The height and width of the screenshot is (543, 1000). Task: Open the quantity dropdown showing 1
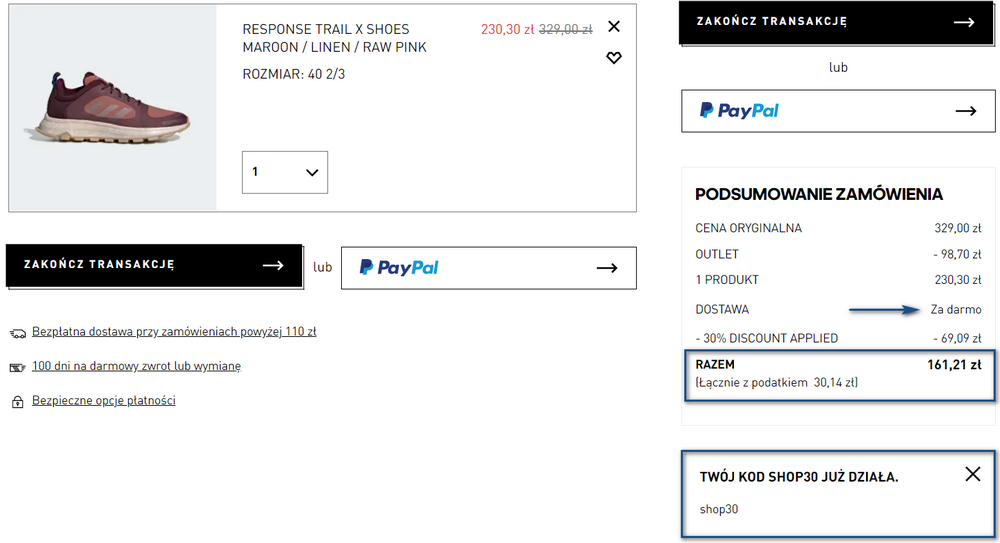point(284,172)
